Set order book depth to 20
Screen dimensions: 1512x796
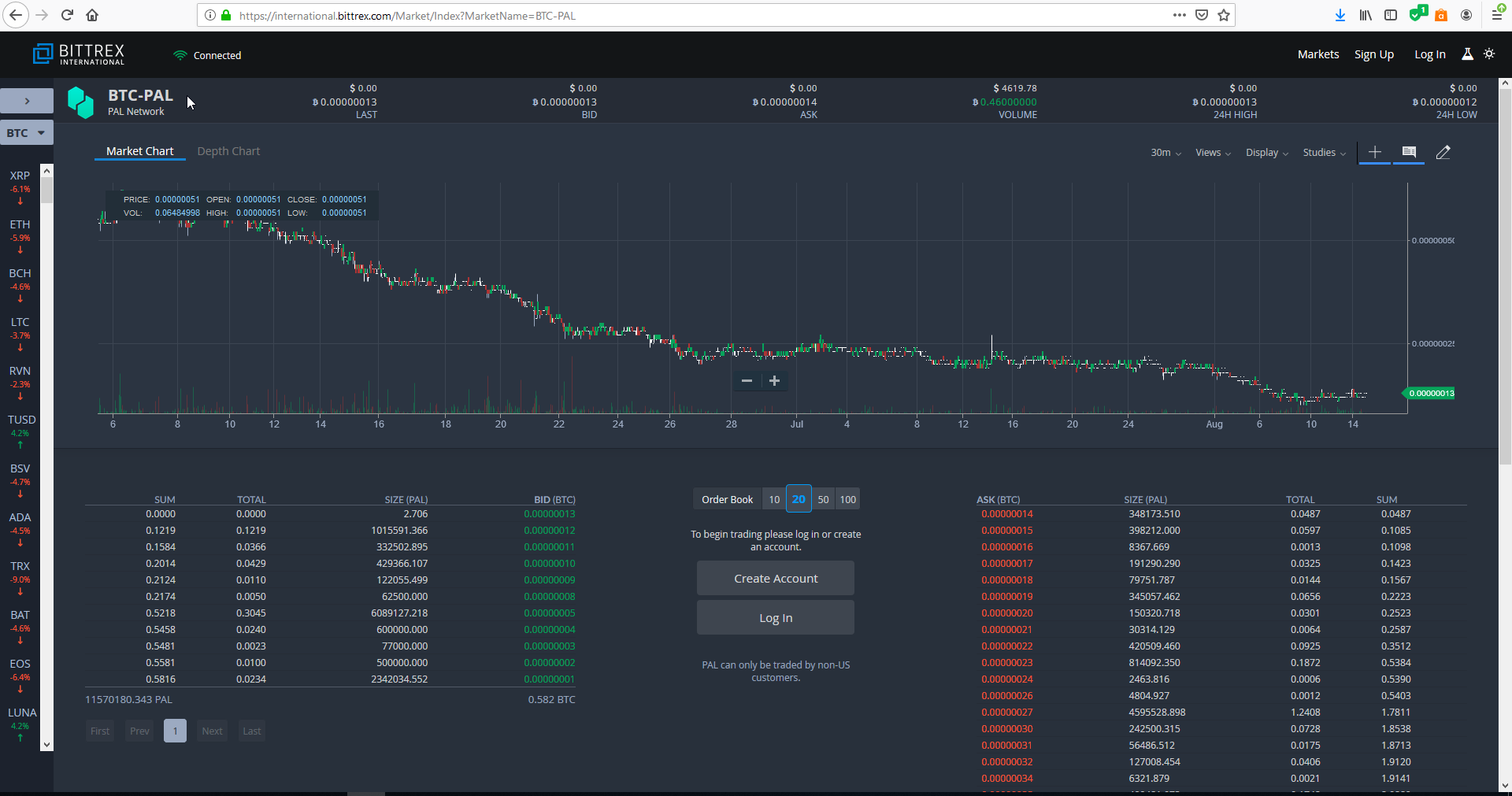(799, 499)
